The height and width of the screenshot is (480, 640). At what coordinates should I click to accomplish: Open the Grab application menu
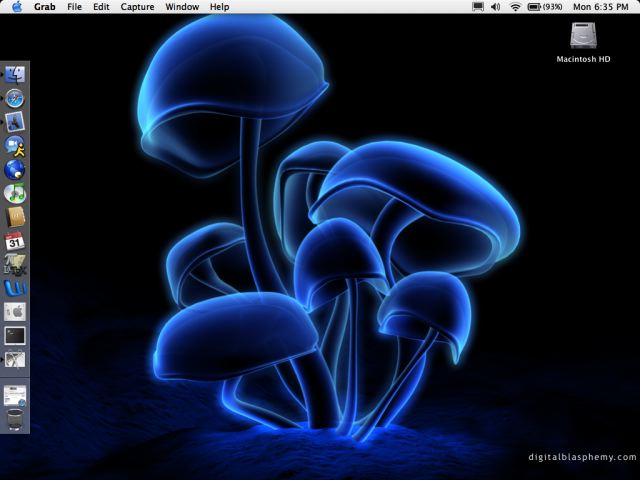pos(44,7)
